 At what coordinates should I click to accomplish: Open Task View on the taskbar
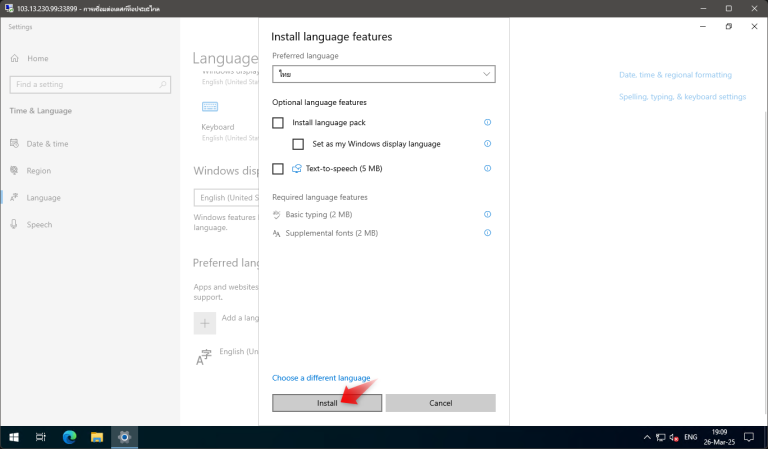pos(41,437)
